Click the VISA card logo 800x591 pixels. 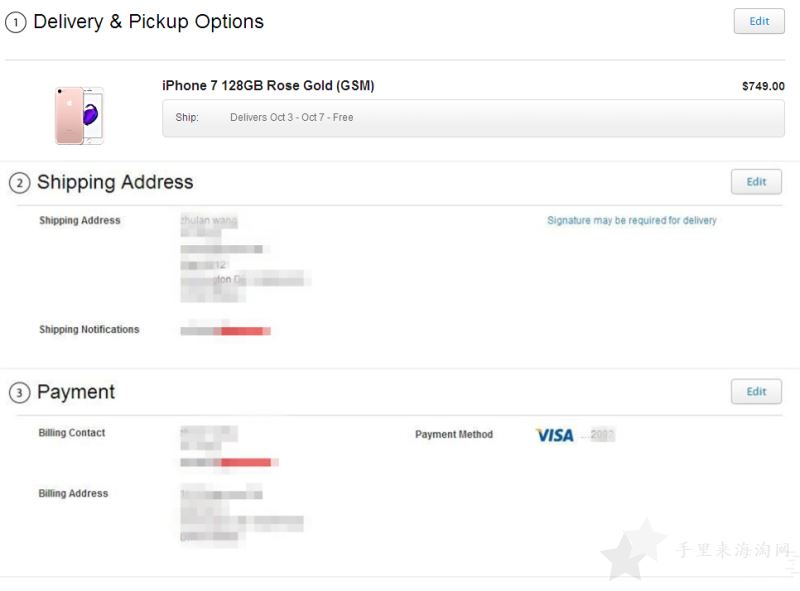coord(555,435)
